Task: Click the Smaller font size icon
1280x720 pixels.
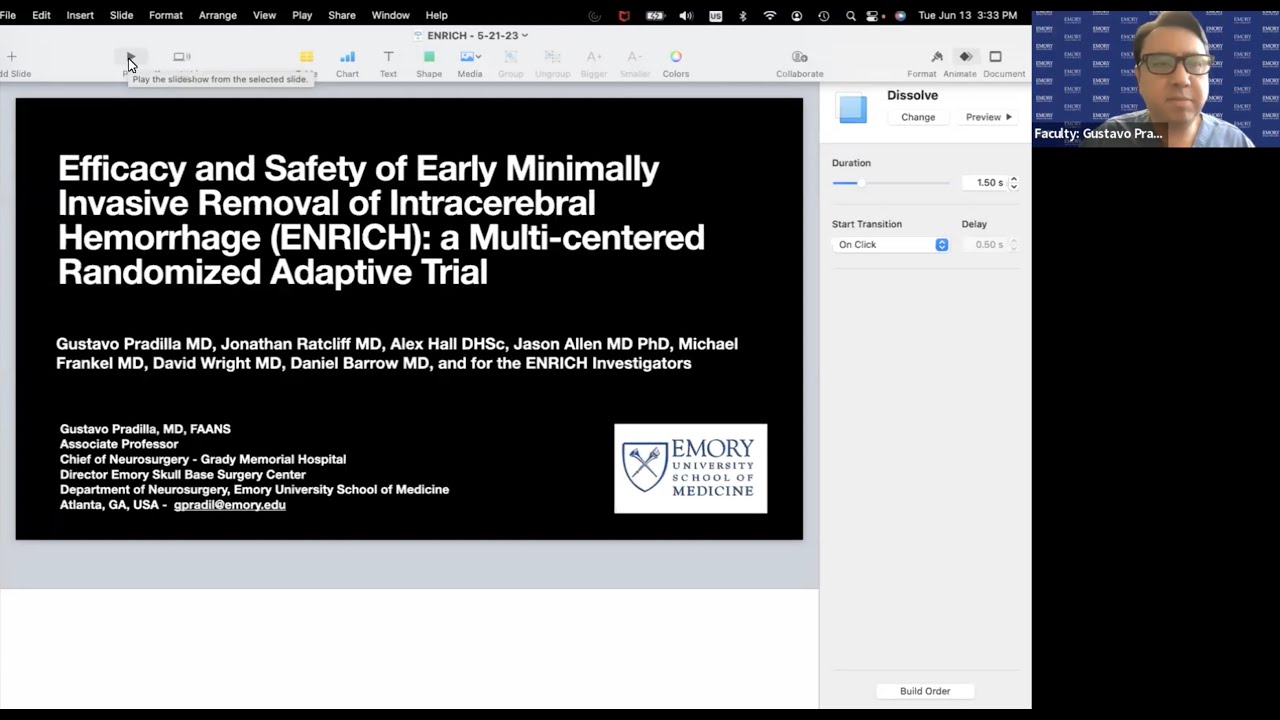Action: [x=634, y=57]
